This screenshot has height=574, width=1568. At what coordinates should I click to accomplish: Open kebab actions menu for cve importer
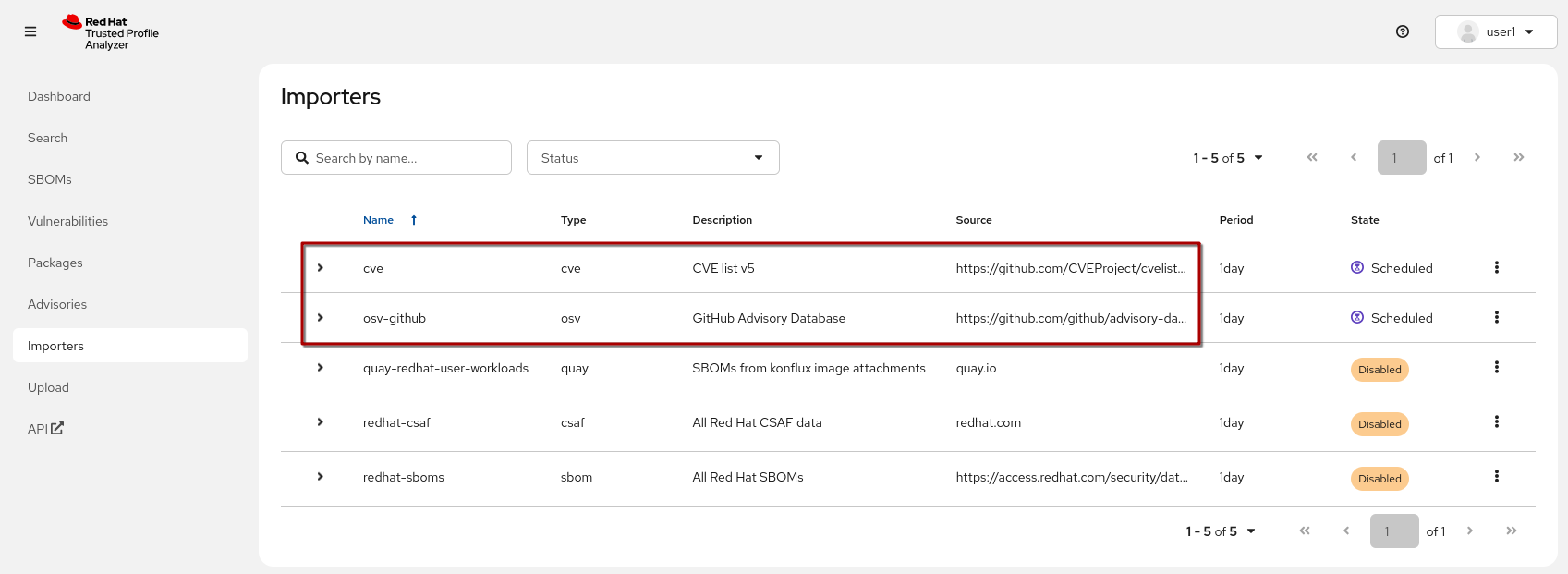(1496, 268)
